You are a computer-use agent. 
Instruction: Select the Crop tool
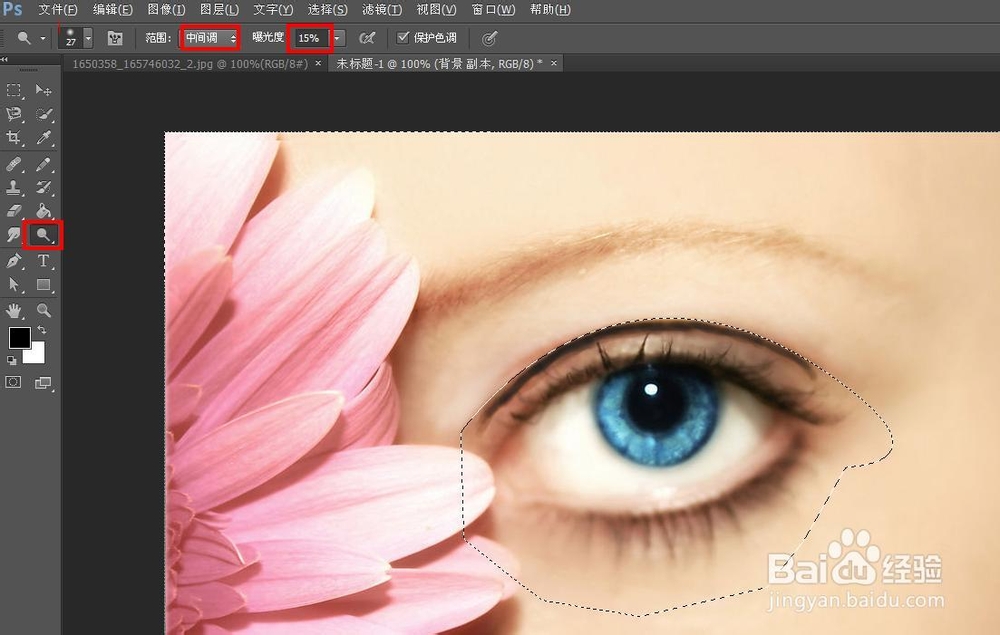point(15,137)
